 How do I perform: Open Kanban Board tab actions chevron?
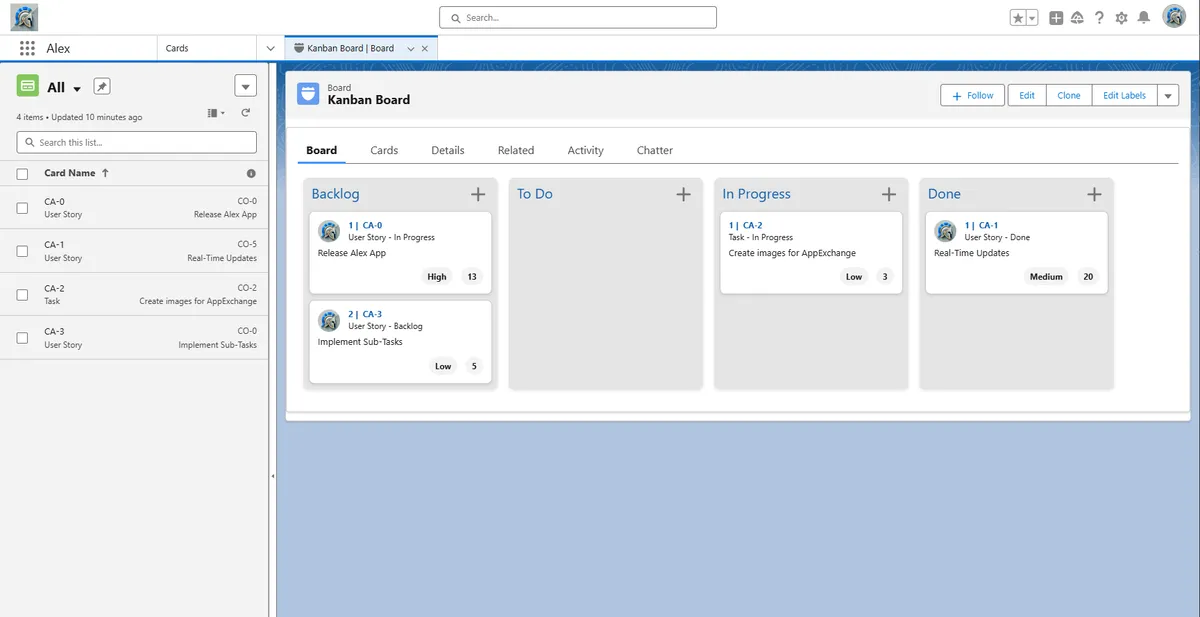pos(410,48)
